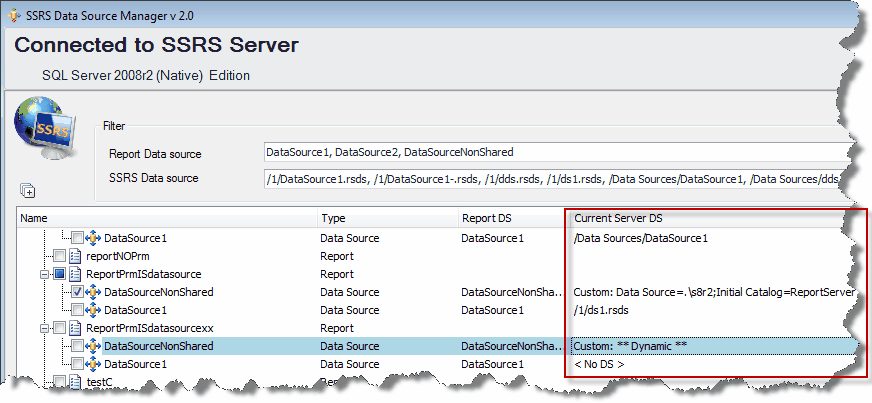Click the report icon beside ReportPrmISdatasource
Screen dimensions: 872x403
coord(76,274)
